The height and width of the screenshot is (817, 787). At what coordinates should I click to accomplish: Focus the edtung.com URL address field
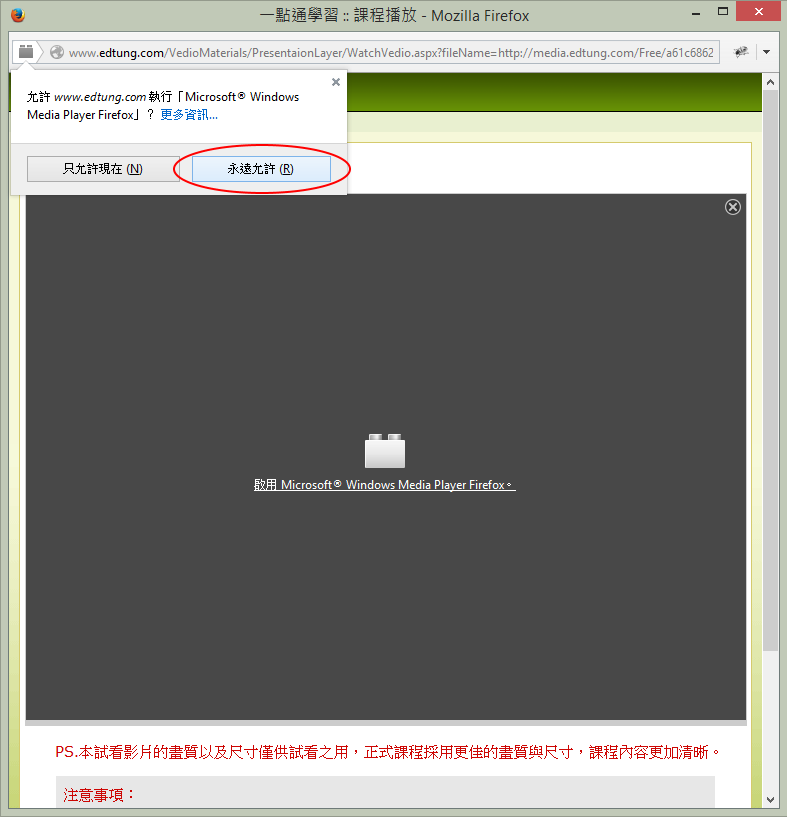coord(390,52)
